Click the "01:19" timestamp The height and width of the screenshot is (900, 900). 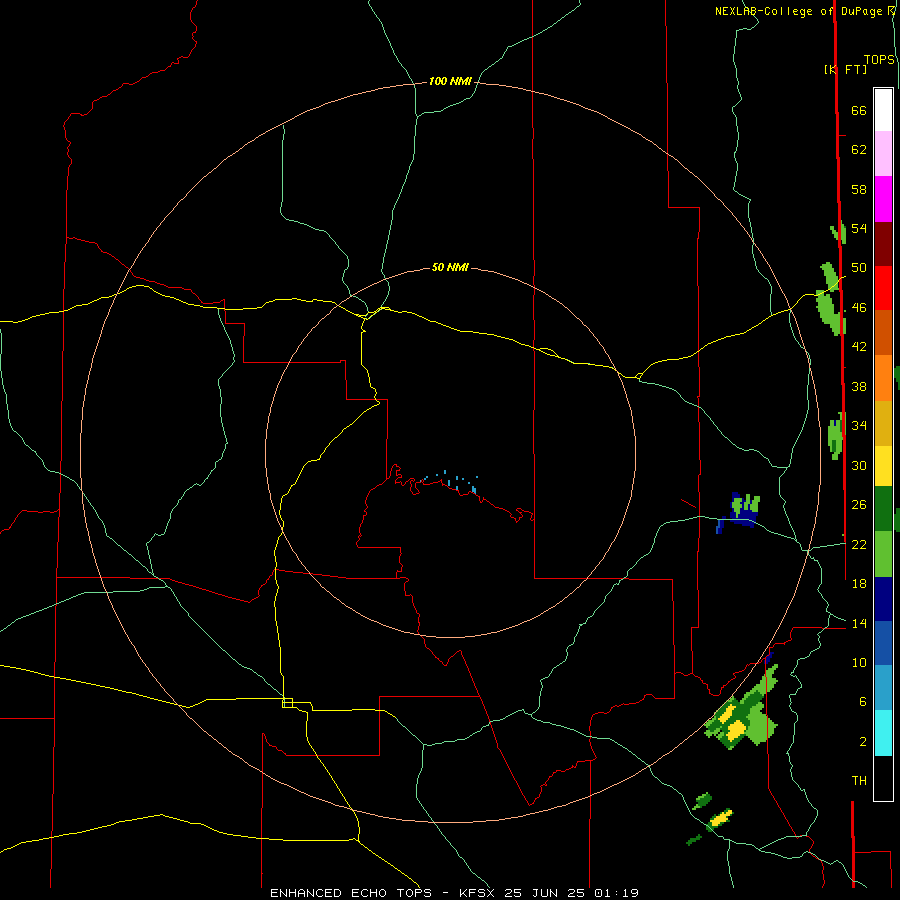click(616, 893)
